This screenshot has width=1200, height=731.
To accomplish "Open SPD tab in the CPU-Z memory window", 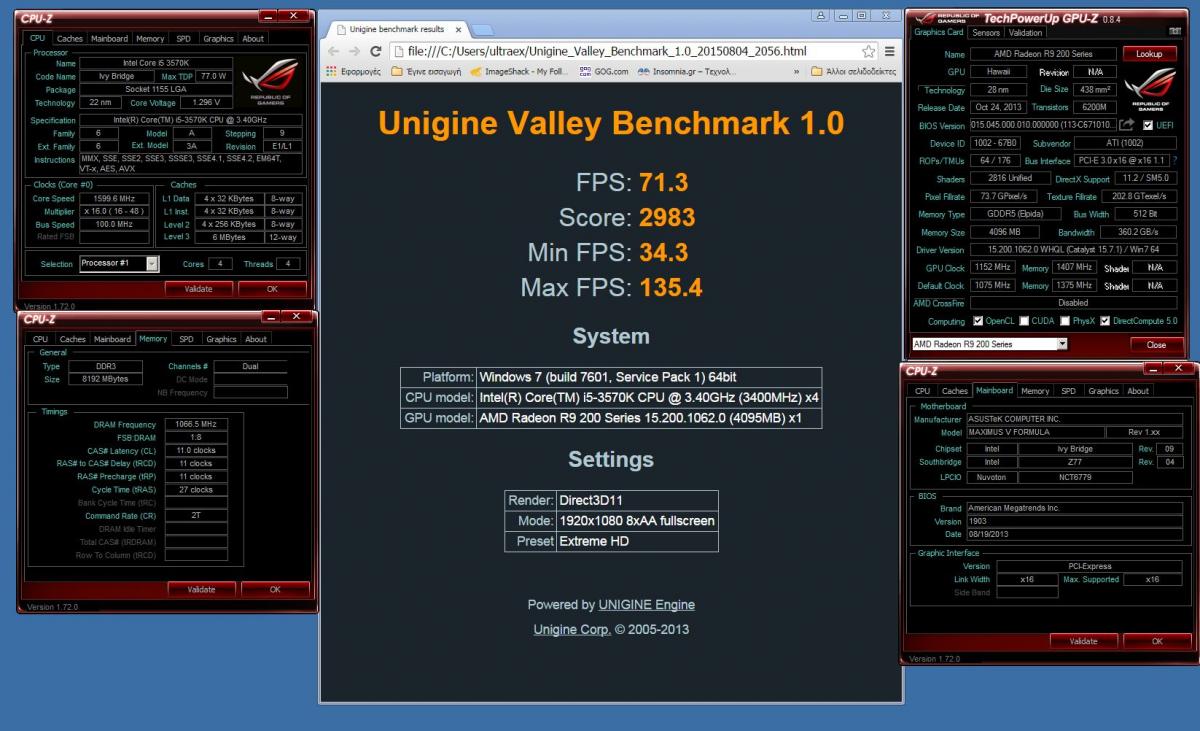I will click(x=186, y=339).
